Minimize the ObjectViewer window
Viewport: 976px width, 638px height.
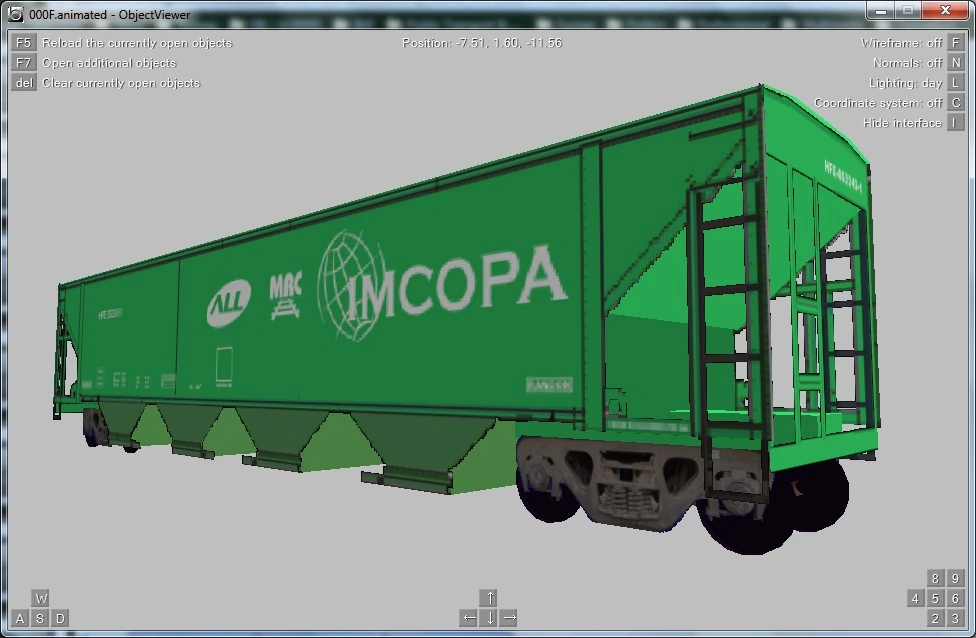(880, 11)
